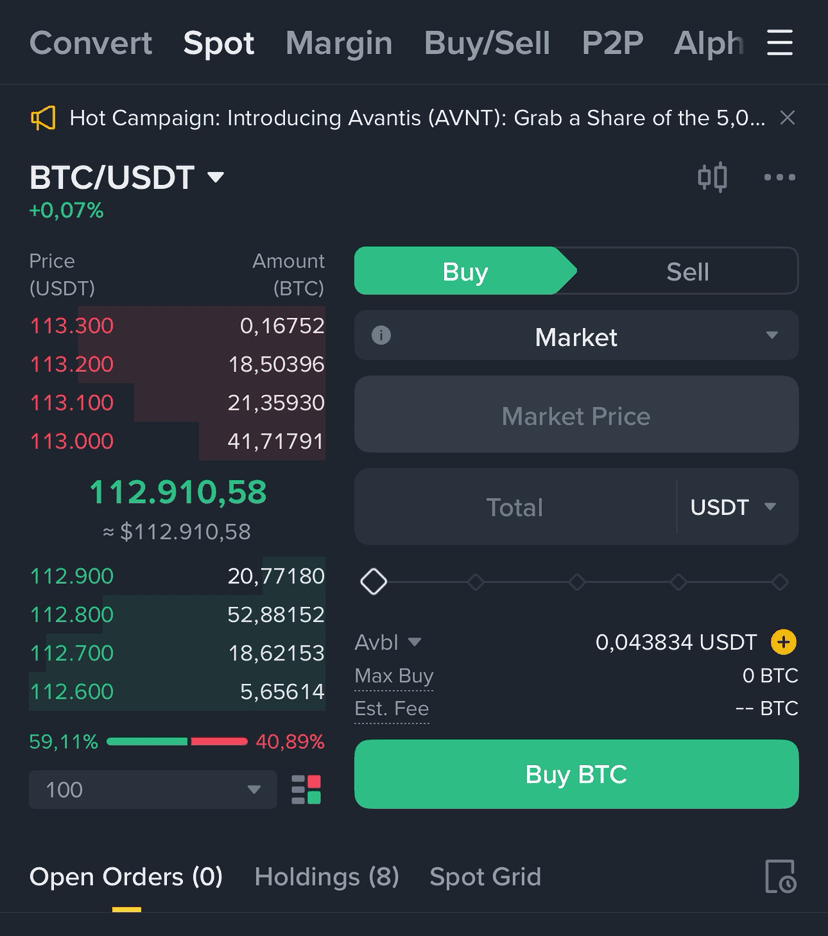Screen dimensions: 828x936
Task: Click the megaphone announcement icon
Action: [43, 118]
